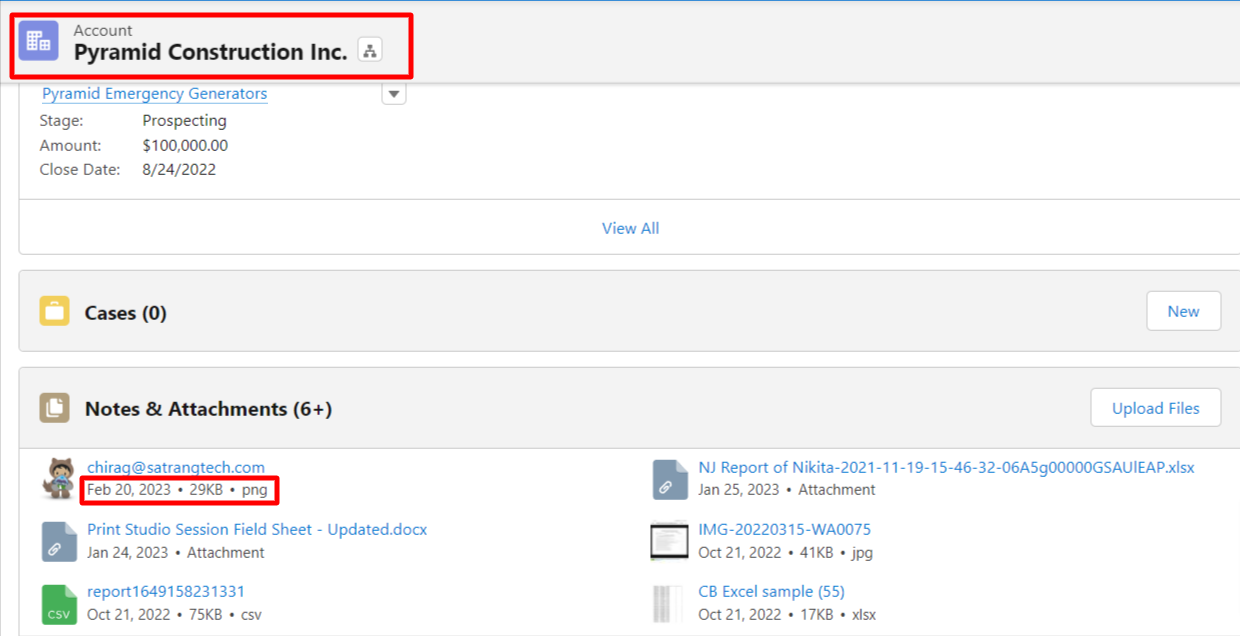Select the $100,000.00 amount value

pos(185,145)
